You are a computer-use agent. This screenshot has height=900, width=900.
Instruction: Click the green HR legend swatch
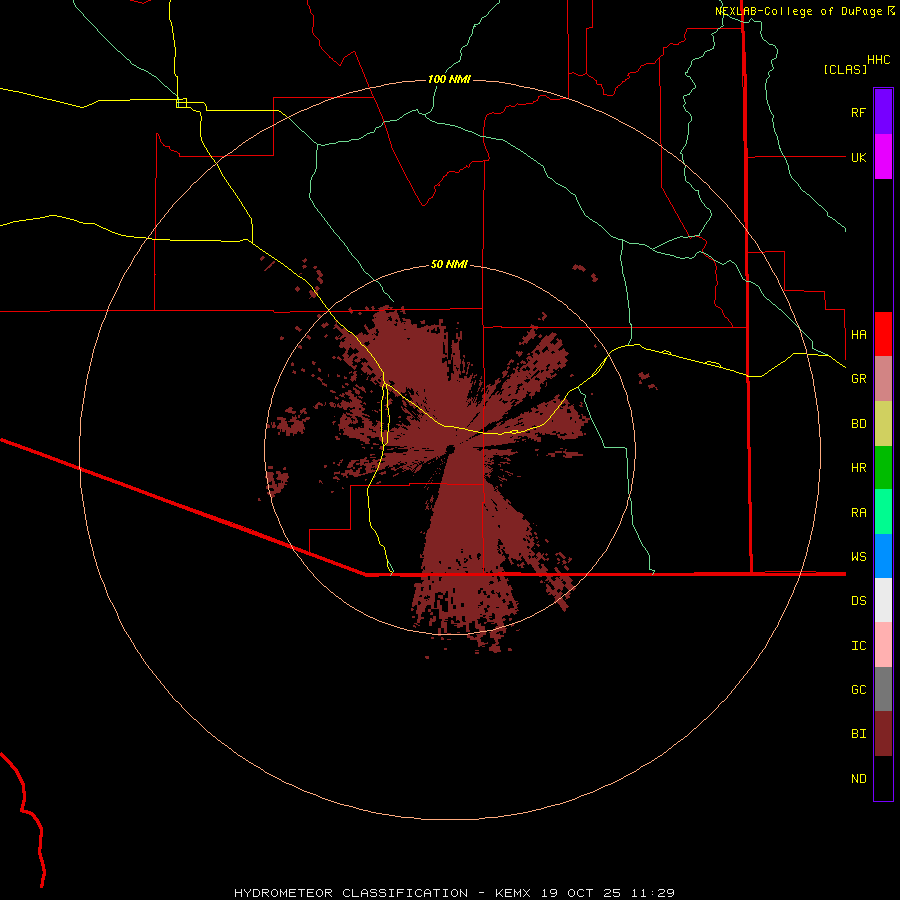click(x=883, y=468)
